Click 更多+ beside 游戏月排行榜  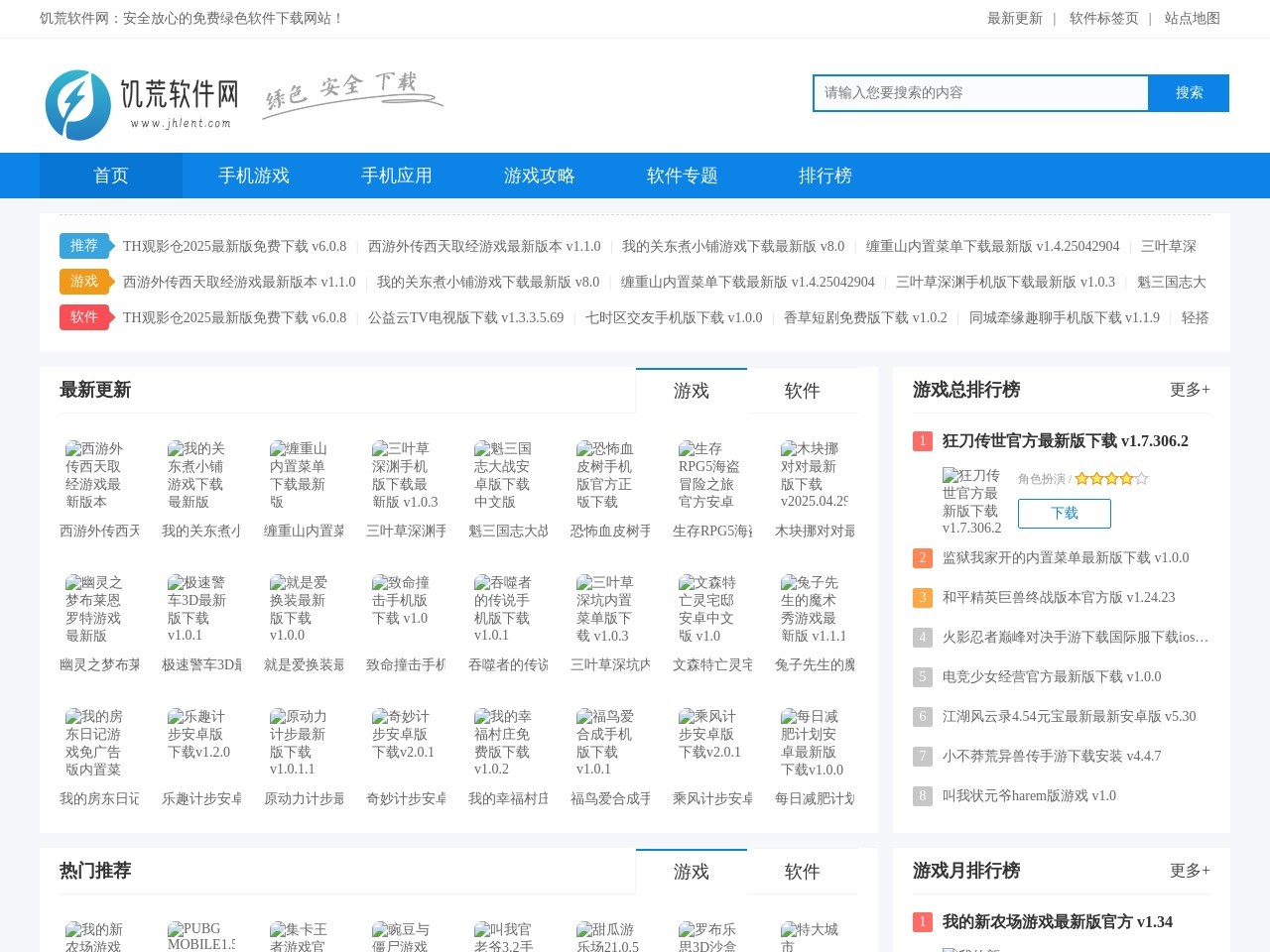click(x=1189, y=871)
